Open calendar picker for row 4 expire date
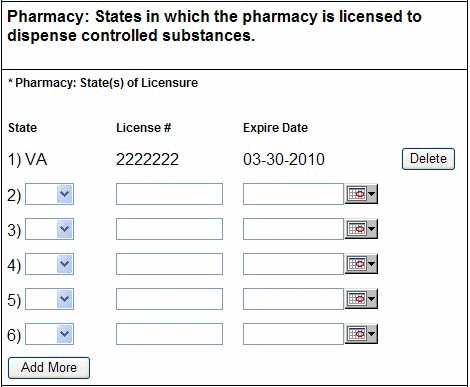470x387 pixels. tap(361, 264)
